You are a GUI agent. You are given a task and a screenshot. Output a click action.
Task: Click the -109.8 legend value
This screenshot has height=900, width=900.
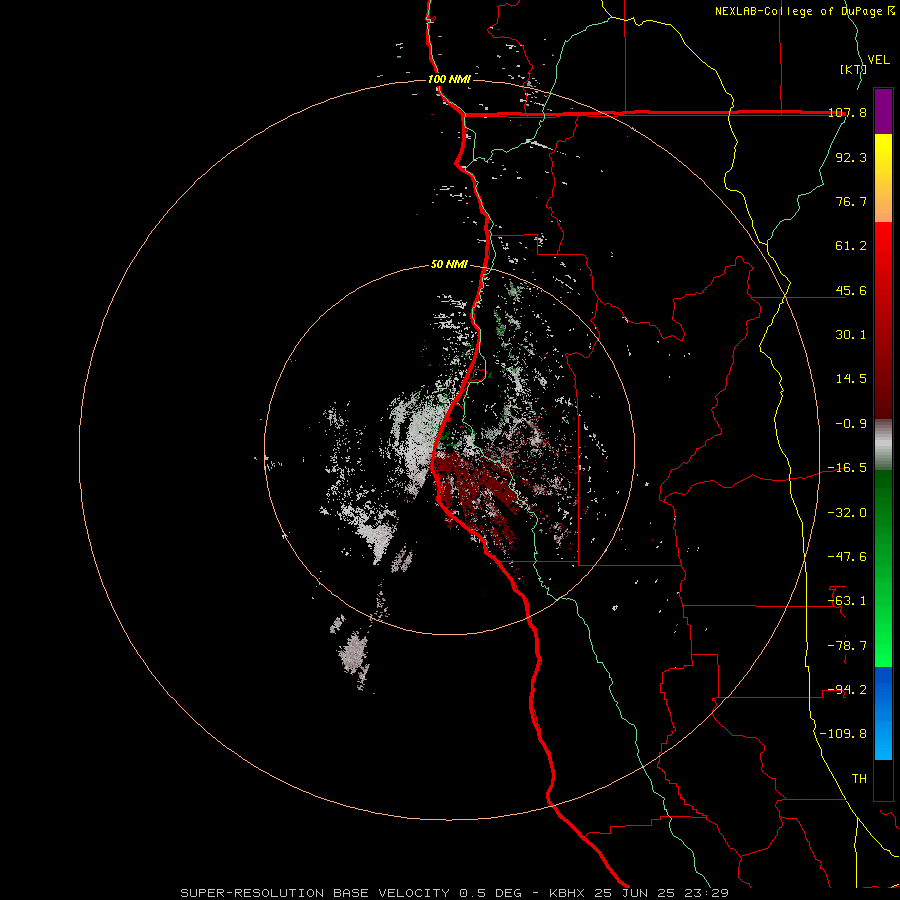tap(843, 734)
